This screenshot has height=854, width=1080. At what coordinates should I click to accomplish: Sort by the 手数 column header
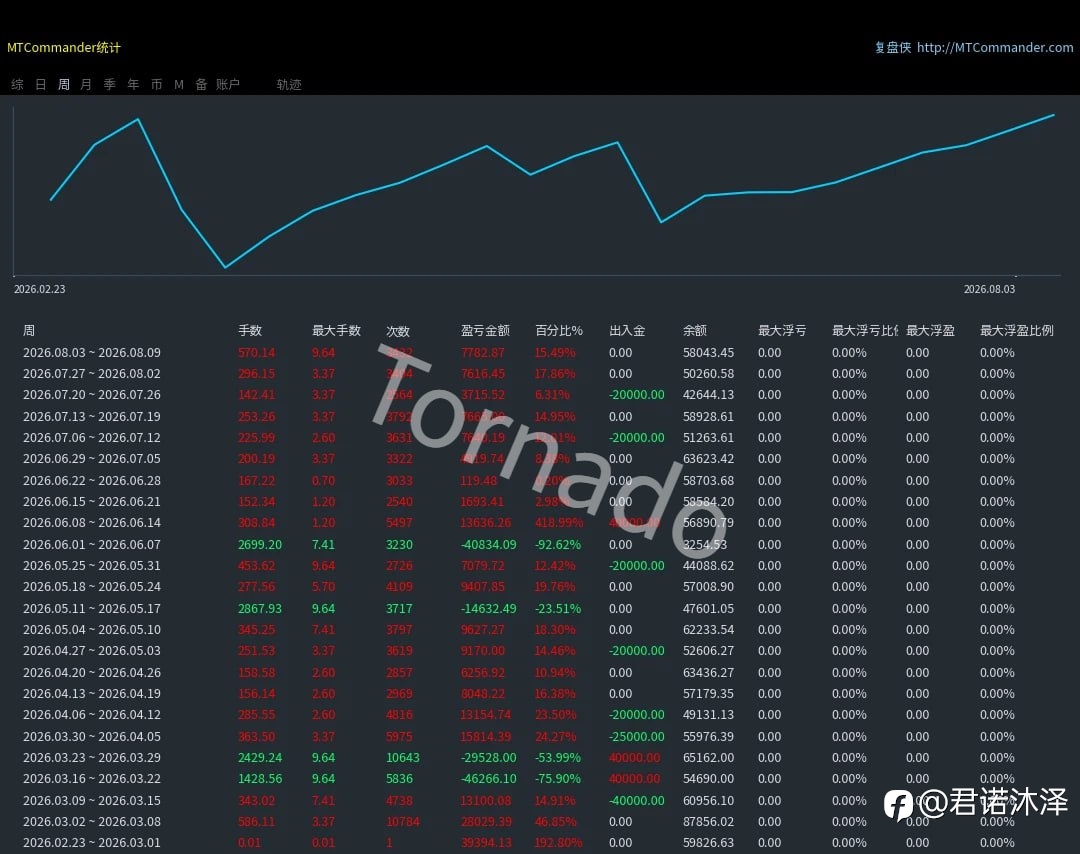(250, 331)
